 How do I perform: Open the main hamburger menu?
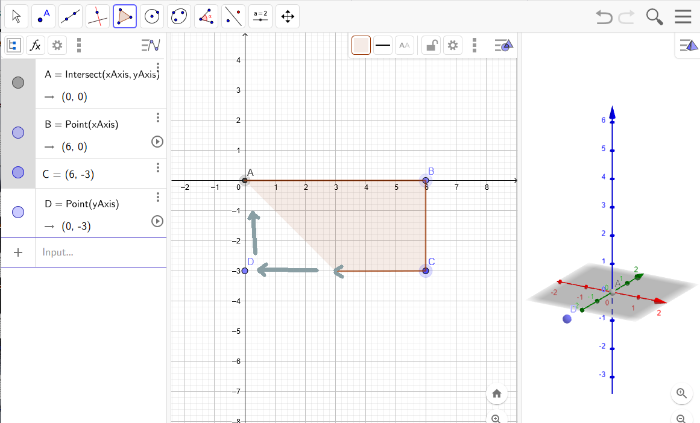[683, 17]
